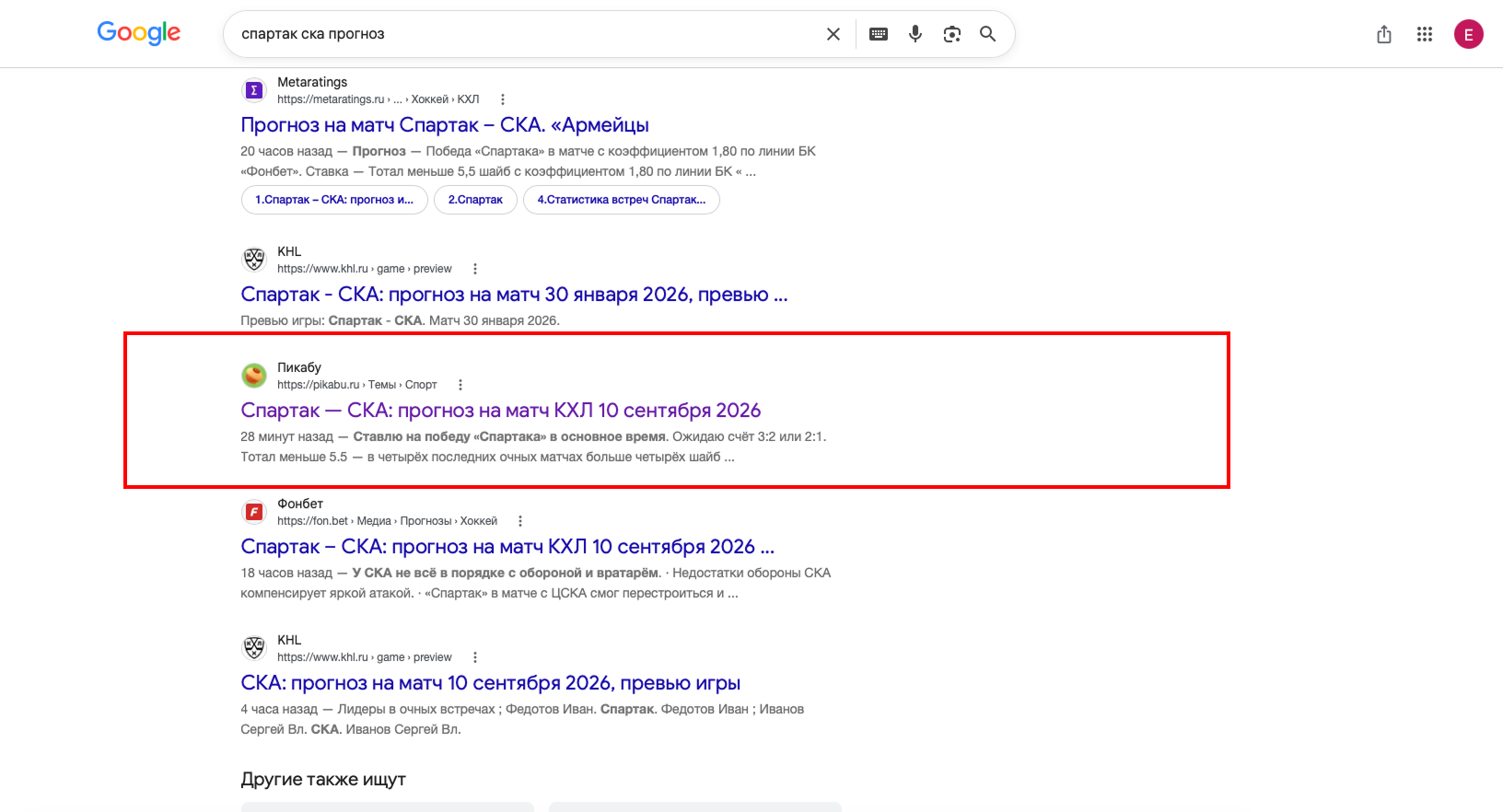Open more options for Пикабу result
The width and height of the screenshot is (1503, 812).
[460, 385]
